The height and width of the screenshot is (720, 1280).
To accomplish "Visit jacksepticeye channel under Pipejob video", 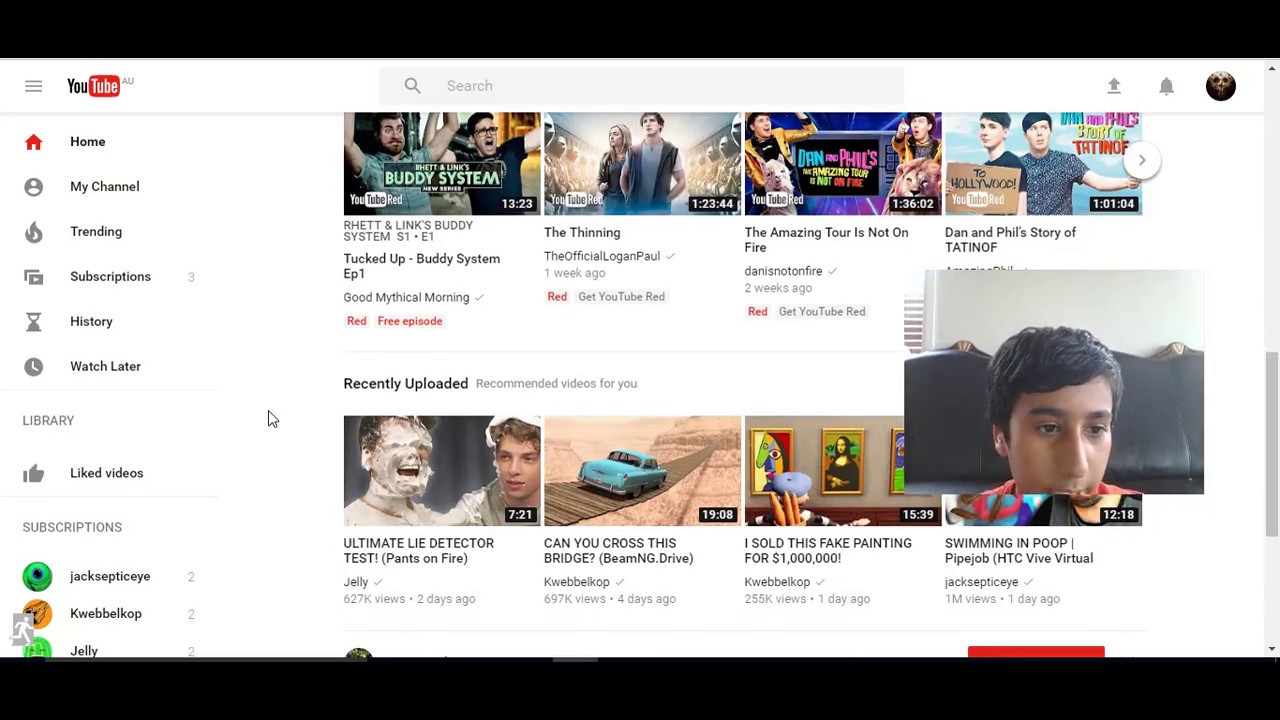I will click(981, 582).
